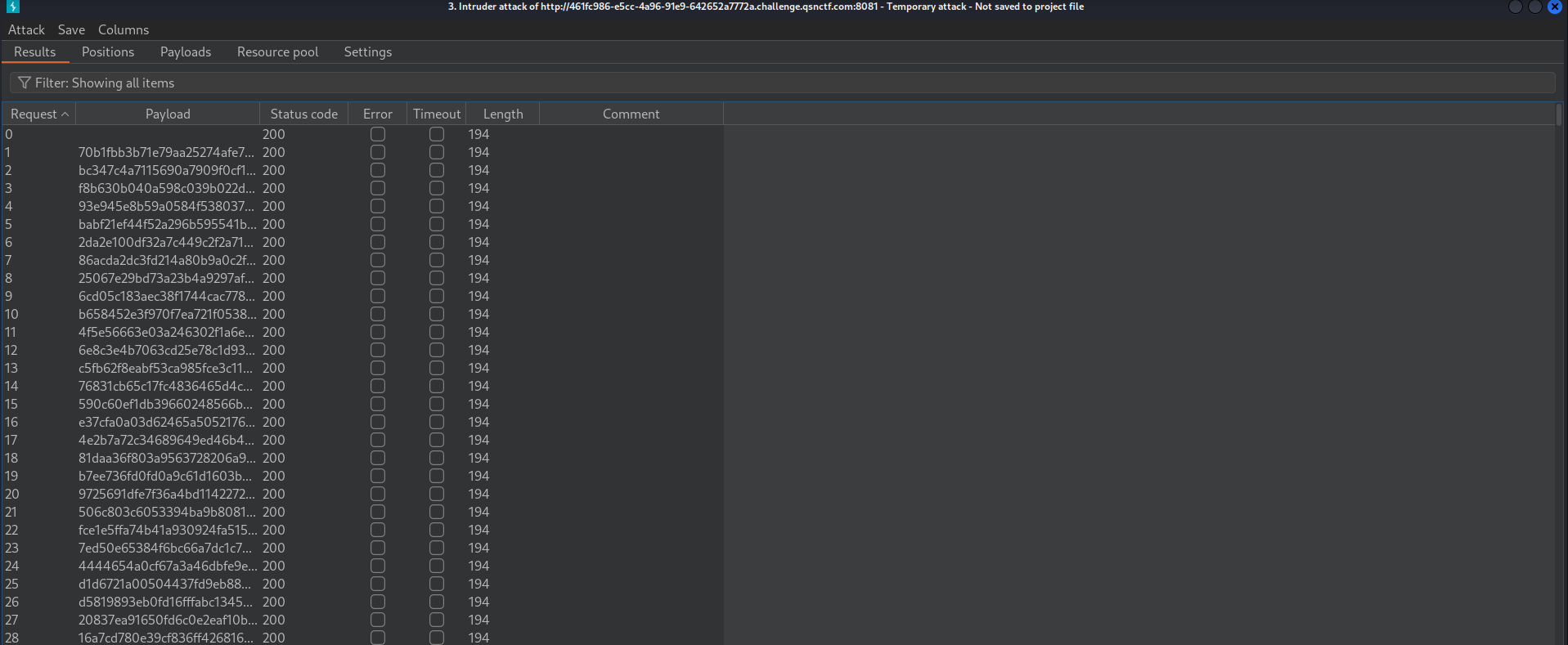Select payload 4f5e56663e03a246302f1a6e...
1568x645 pixels.
167,332
